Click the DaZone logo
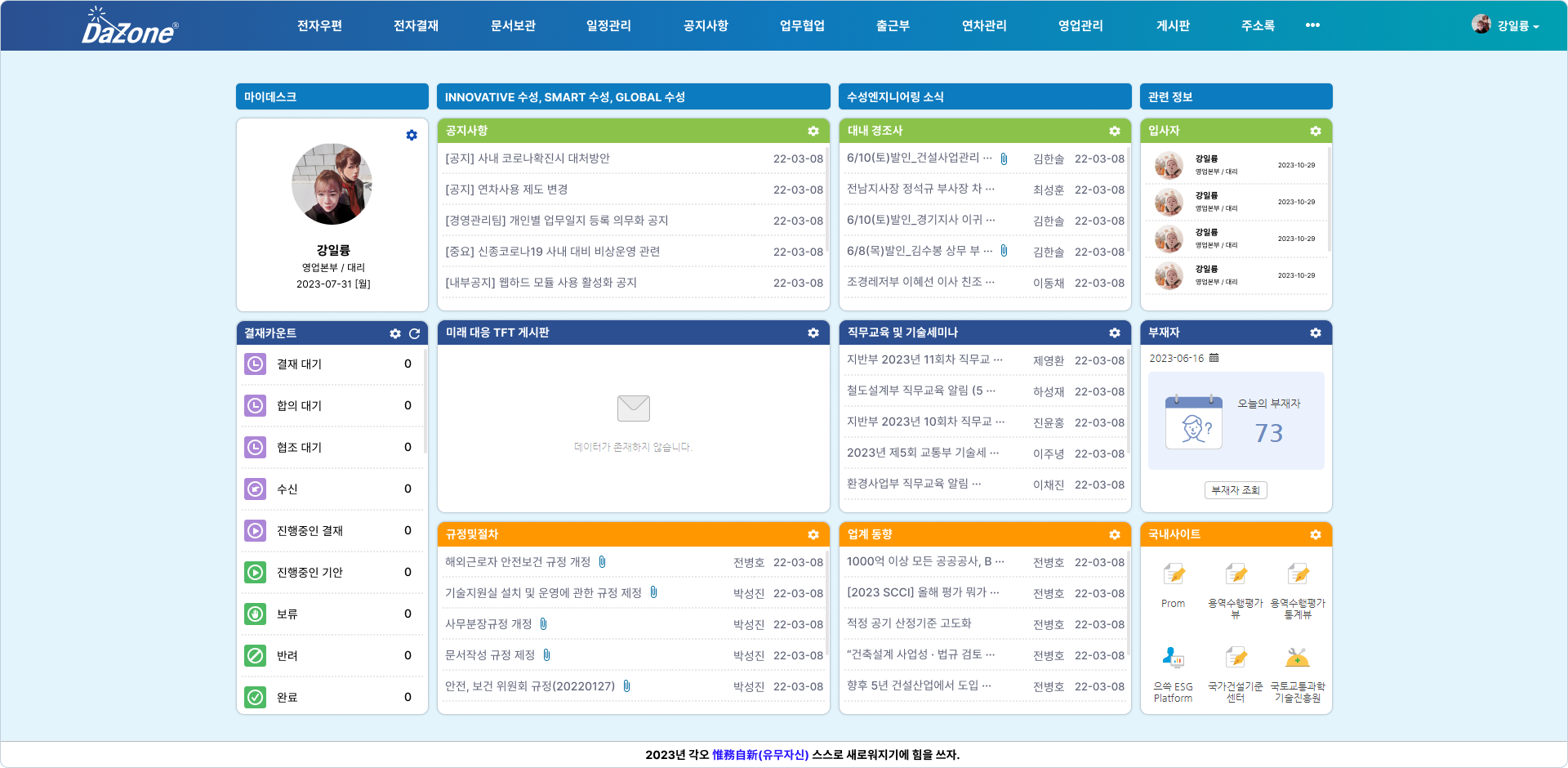 [x=129, y=26]
